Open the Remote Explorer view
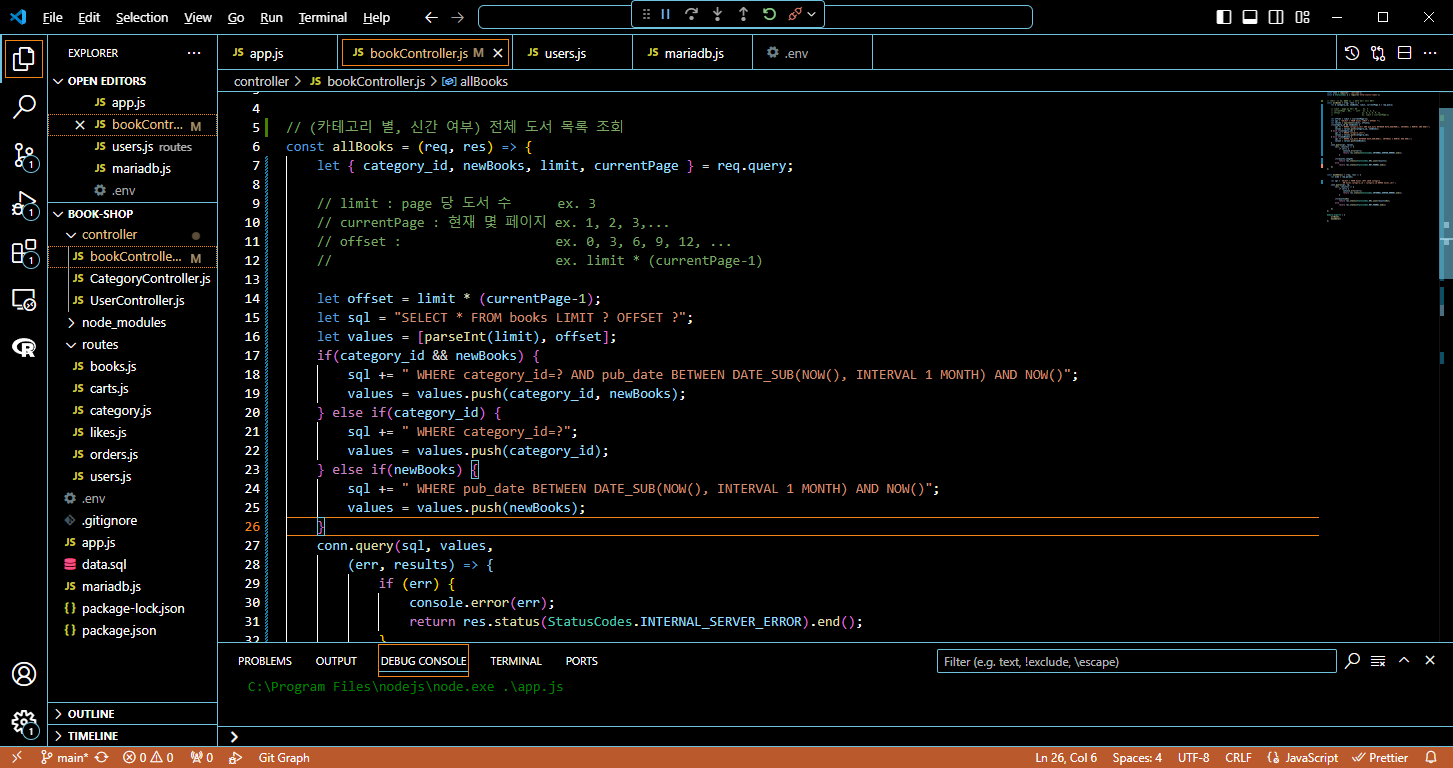1453x768 pixels. click(x=24, y=300)
